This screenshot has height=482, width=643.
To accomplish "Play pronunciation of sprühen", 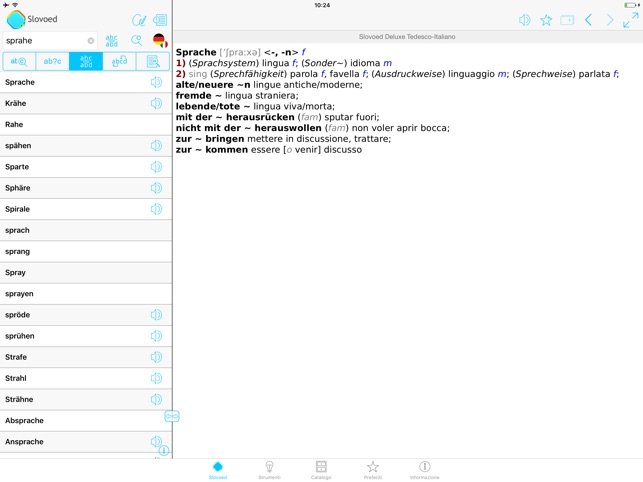I will 156,336.
